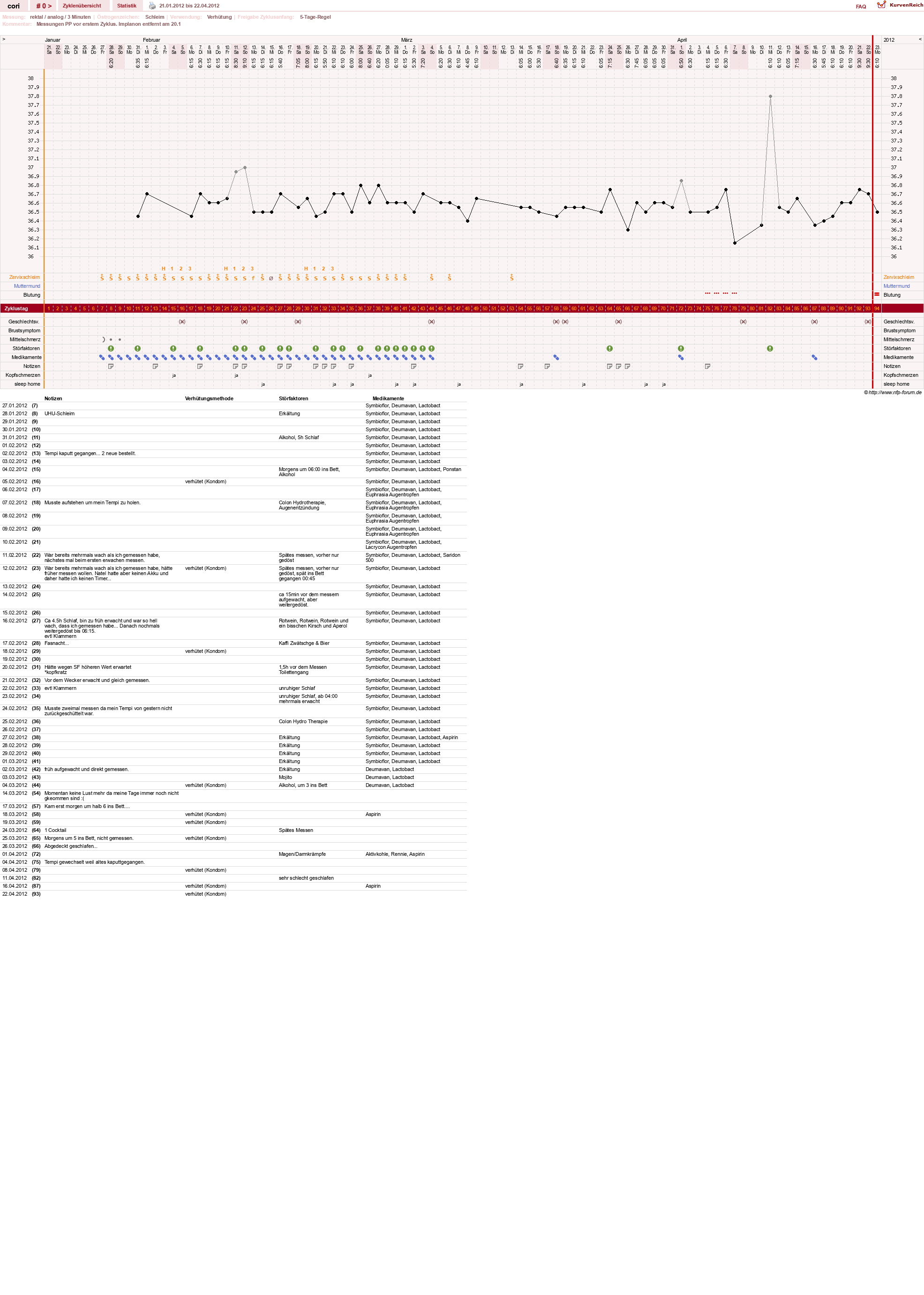This screenshot has height=1295, width=924.
Task: Open the 'cori' profile tab
Action: 14,6
